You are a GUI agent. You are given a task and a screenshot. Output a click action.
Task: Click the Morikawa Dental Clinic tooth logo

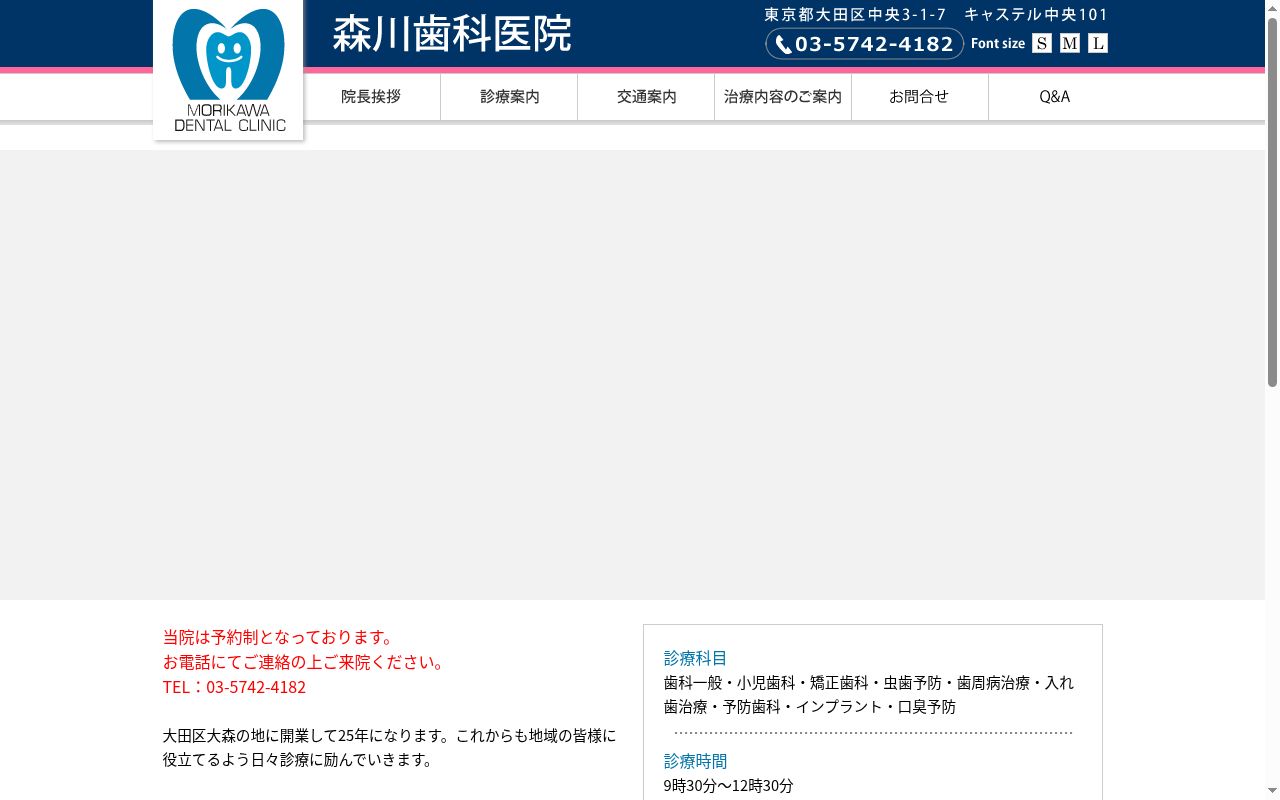(228, 69)
